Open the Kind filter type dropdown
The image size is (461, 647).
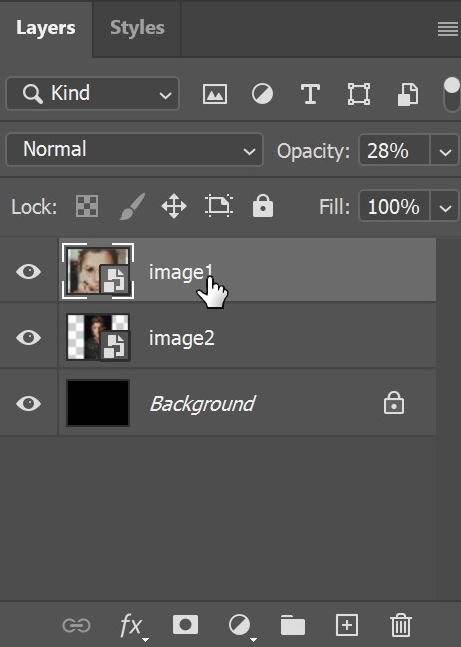93,94
